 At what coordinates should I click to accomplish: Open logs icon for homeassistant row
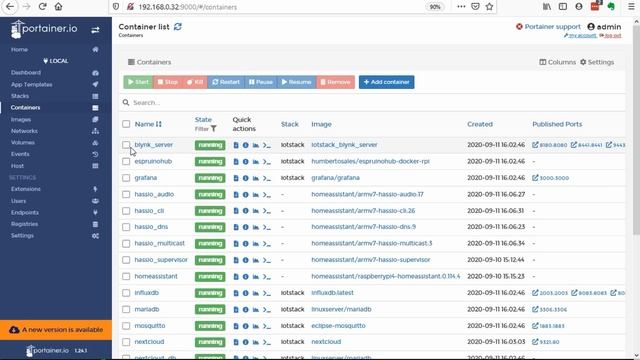(236, 277)
